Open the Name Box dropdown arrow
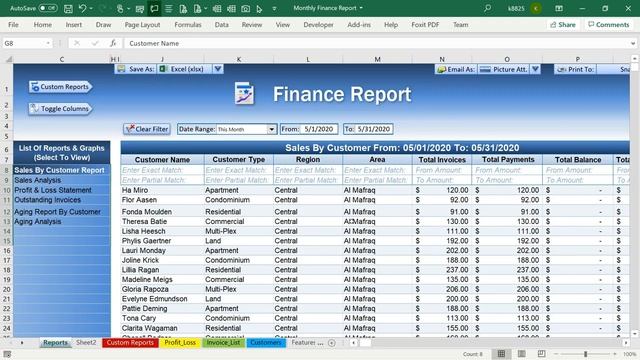The image size is (640, 360). [x=48, y=43]
